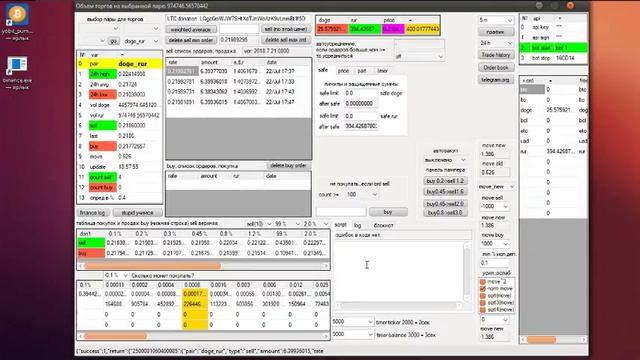The image size is (640, 360).
Task: Click the stupid ученик button
Action: (138, 213)
